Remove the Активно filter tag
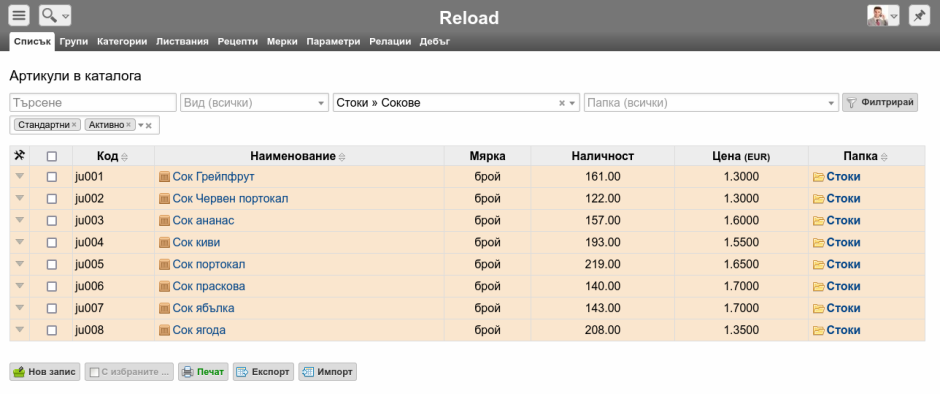The width and height of the screenshot is (940, 394). [x=128, y=125]
